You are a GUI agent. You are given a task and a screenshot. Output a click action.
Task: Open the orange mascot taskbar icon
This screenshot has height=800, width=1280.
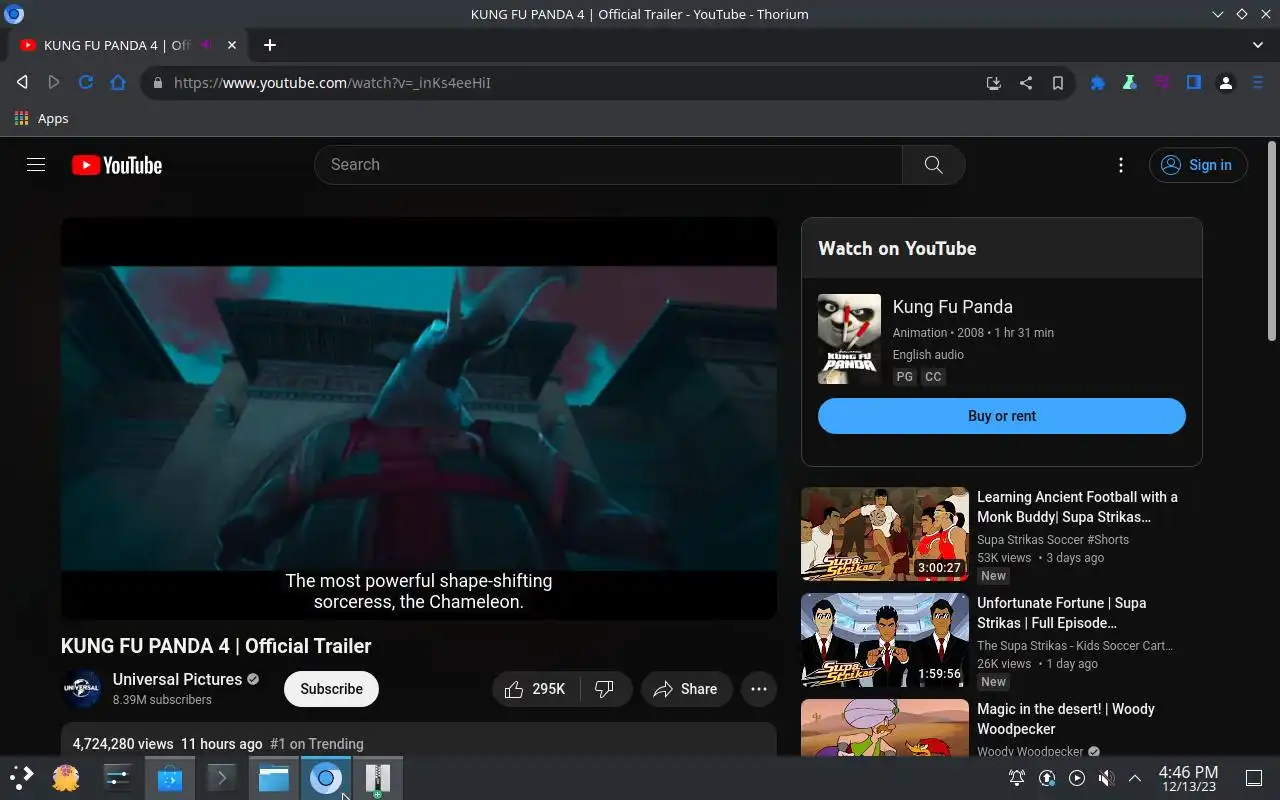click(66, 777)
